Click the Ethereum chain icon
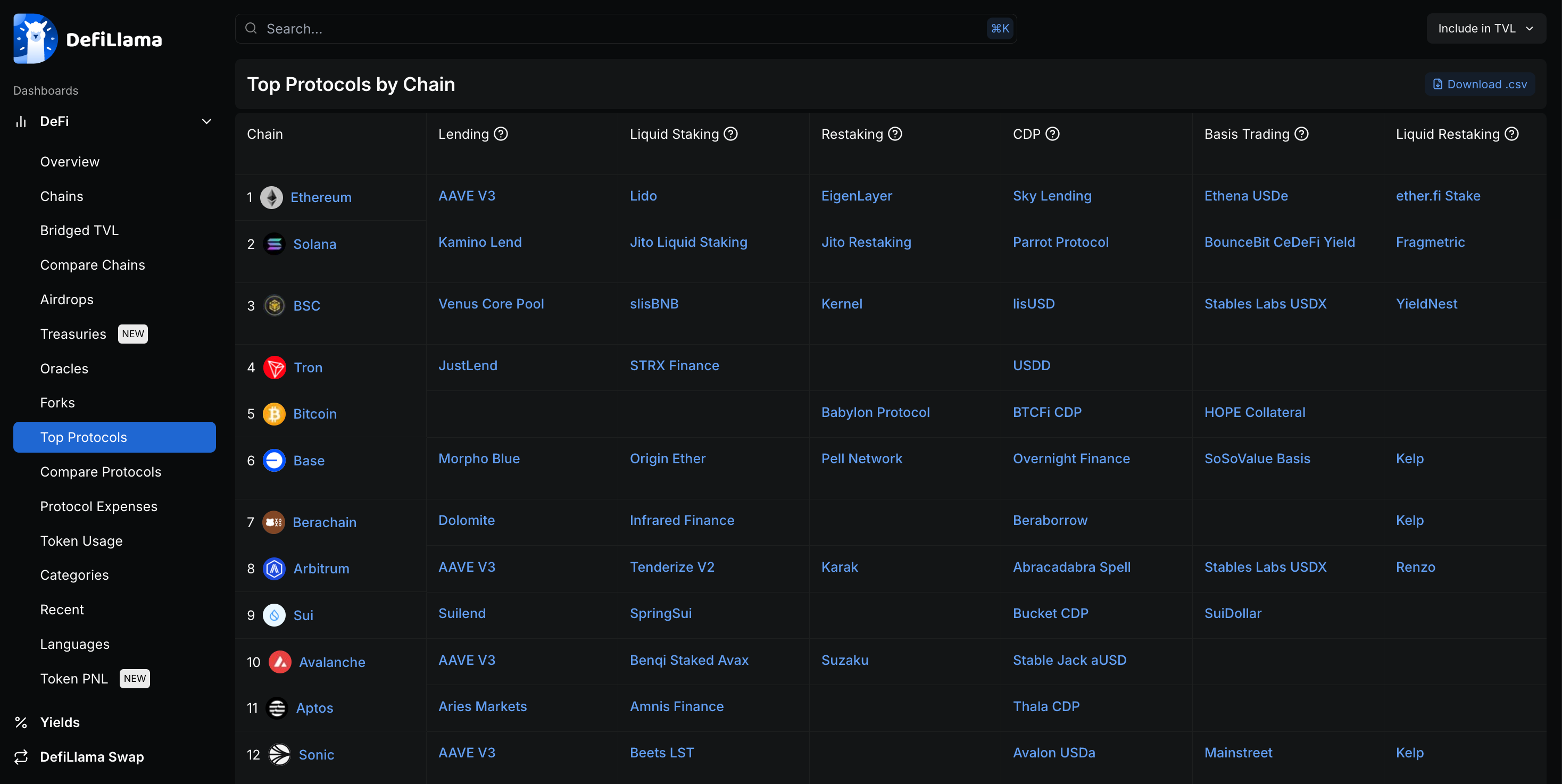 tap(271, 197)
